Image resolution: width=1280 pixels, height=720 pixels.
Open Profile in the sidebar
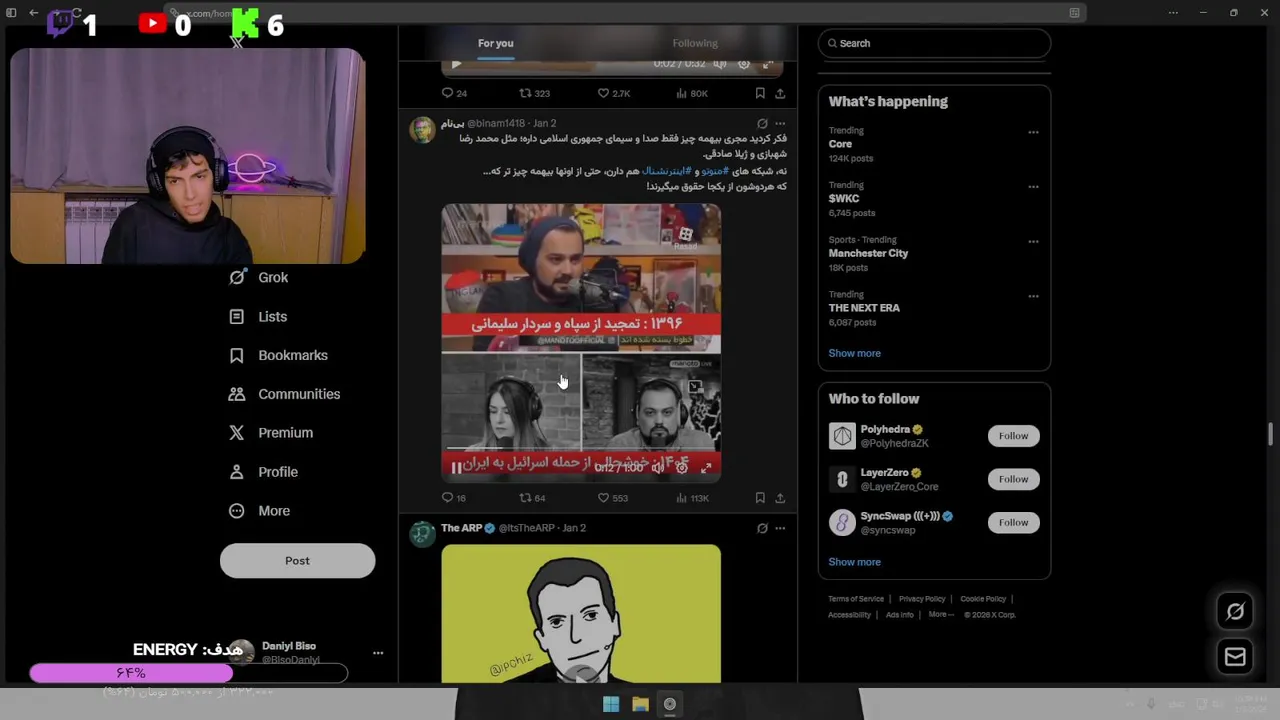pyautogui.click(x=263, y=472)
